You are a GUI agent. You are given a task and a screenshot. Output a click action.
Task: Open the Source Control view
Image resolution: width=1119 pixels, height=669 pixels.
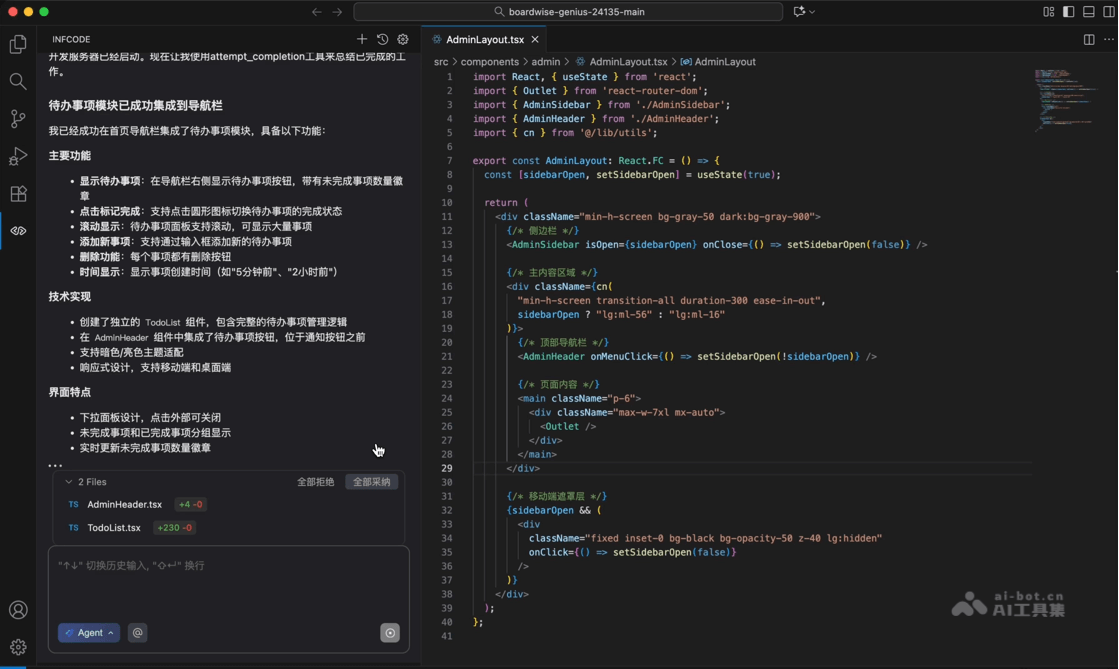17,120
